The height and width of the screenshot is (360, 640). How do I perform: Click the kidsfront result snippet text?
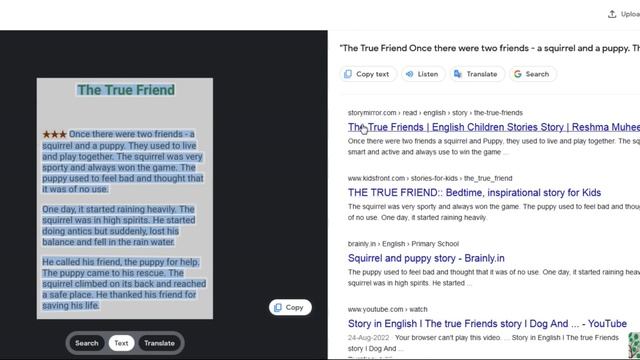[494, 212]
